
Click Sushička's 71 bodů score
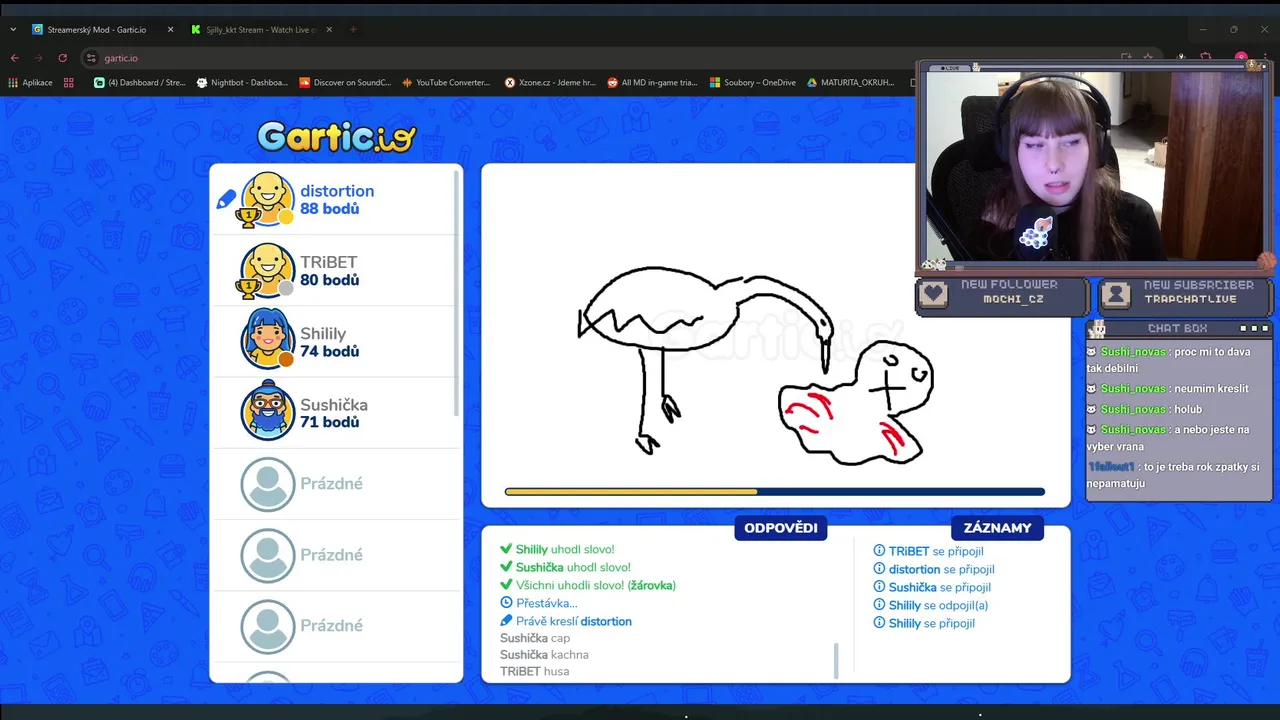click(x=329, y=422)
